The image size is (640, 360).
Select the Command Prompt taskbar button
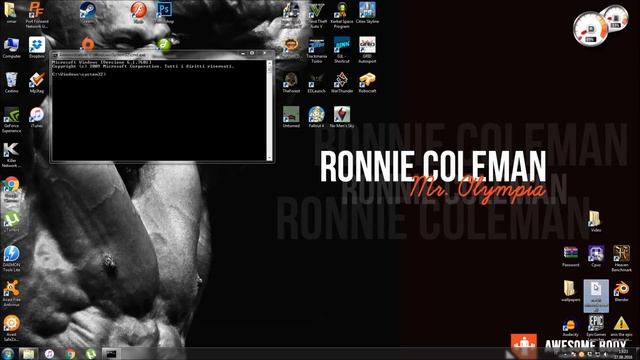[x=111, y=353]
